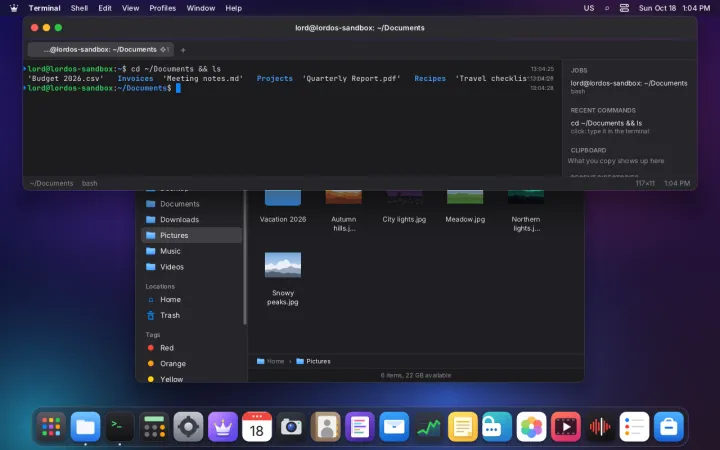The image size is (720, 450).
Task: Click Projects directory in ls output
Action: (275, 79)
